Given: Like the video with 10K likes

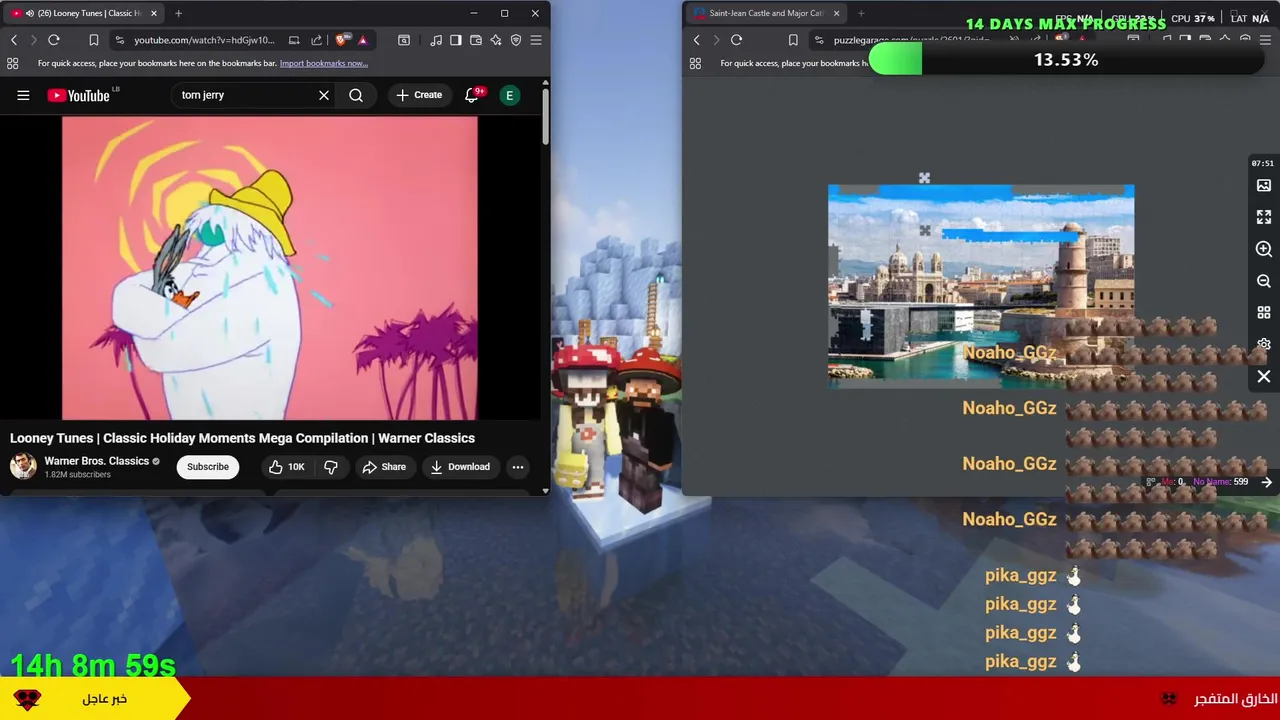Looking at the screenshot, I should [286, 467].
